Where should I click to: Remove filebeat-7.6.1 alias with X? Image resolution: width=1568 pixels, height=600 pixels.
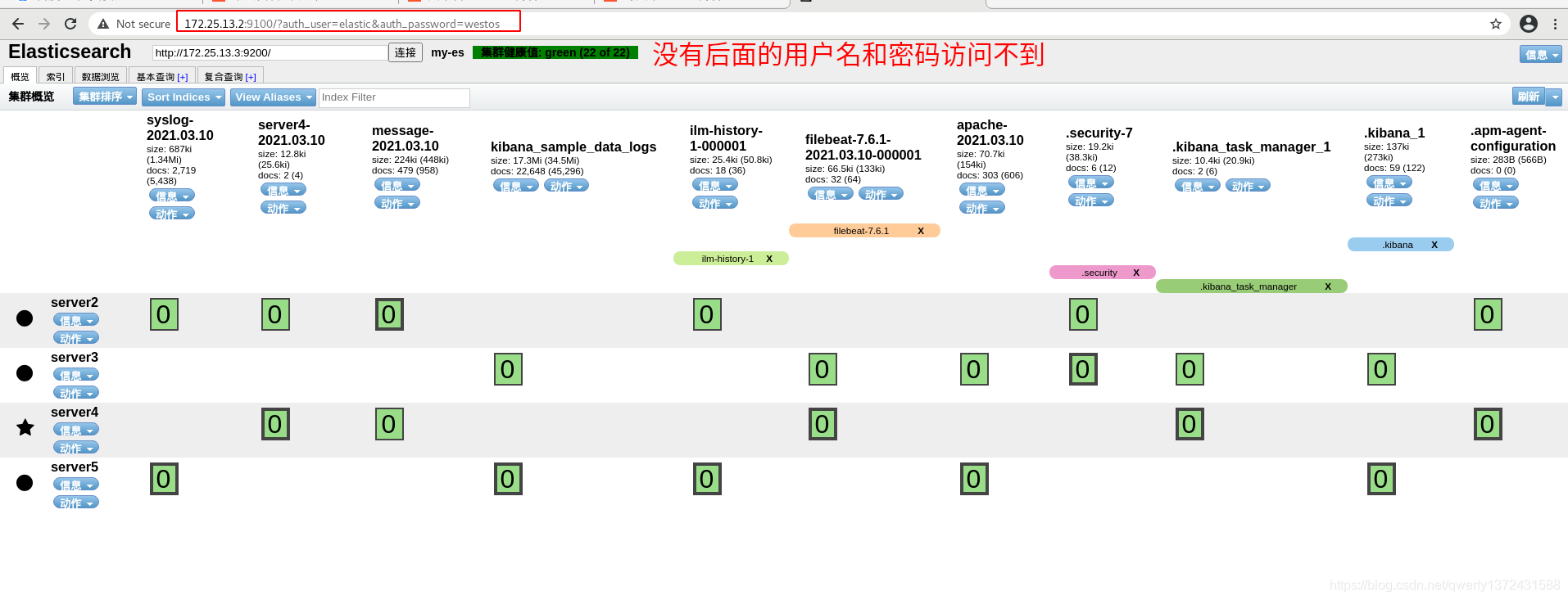(x=921, y=231)
